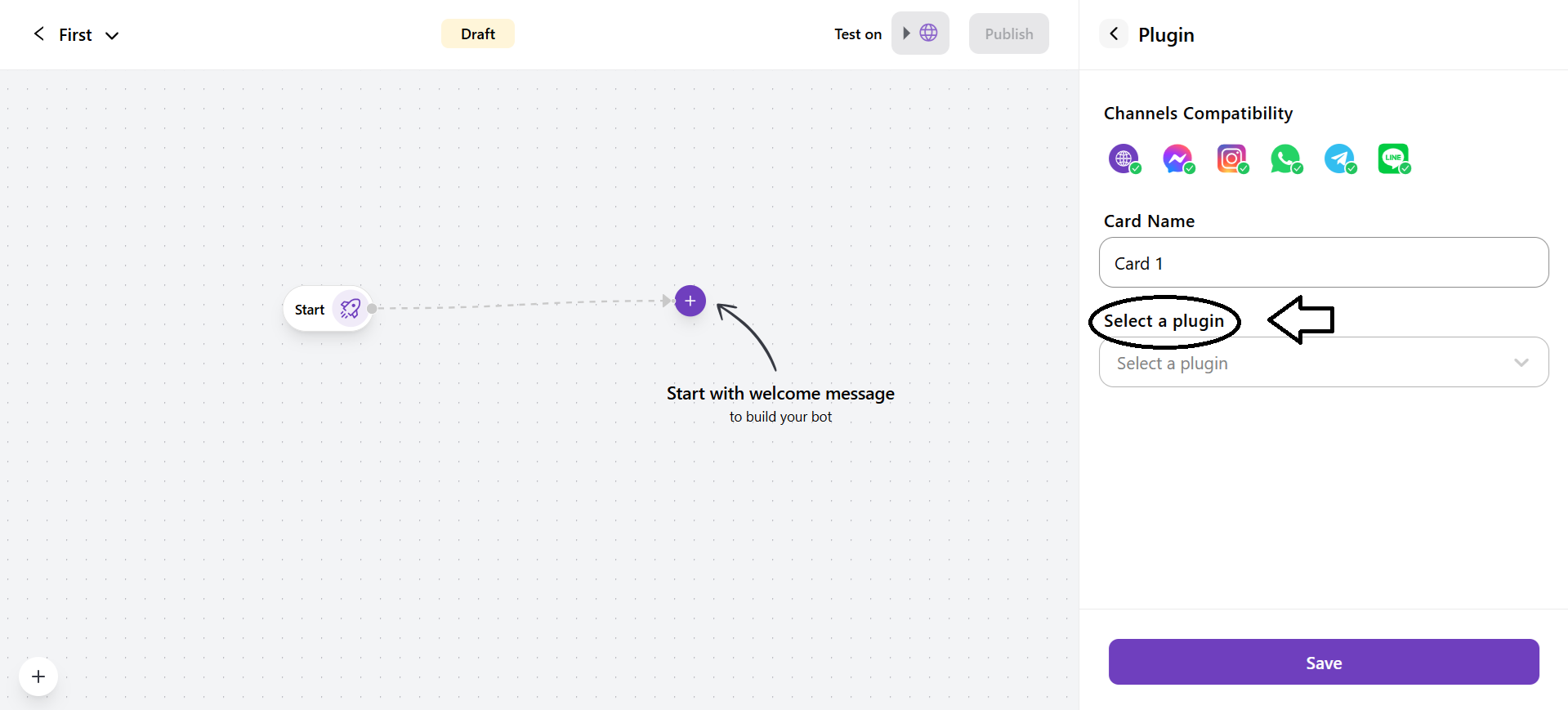The height and width of the screenshot is (710, 1568).
Task: Click the Instagram channel icon
Action: point(1231,159)
